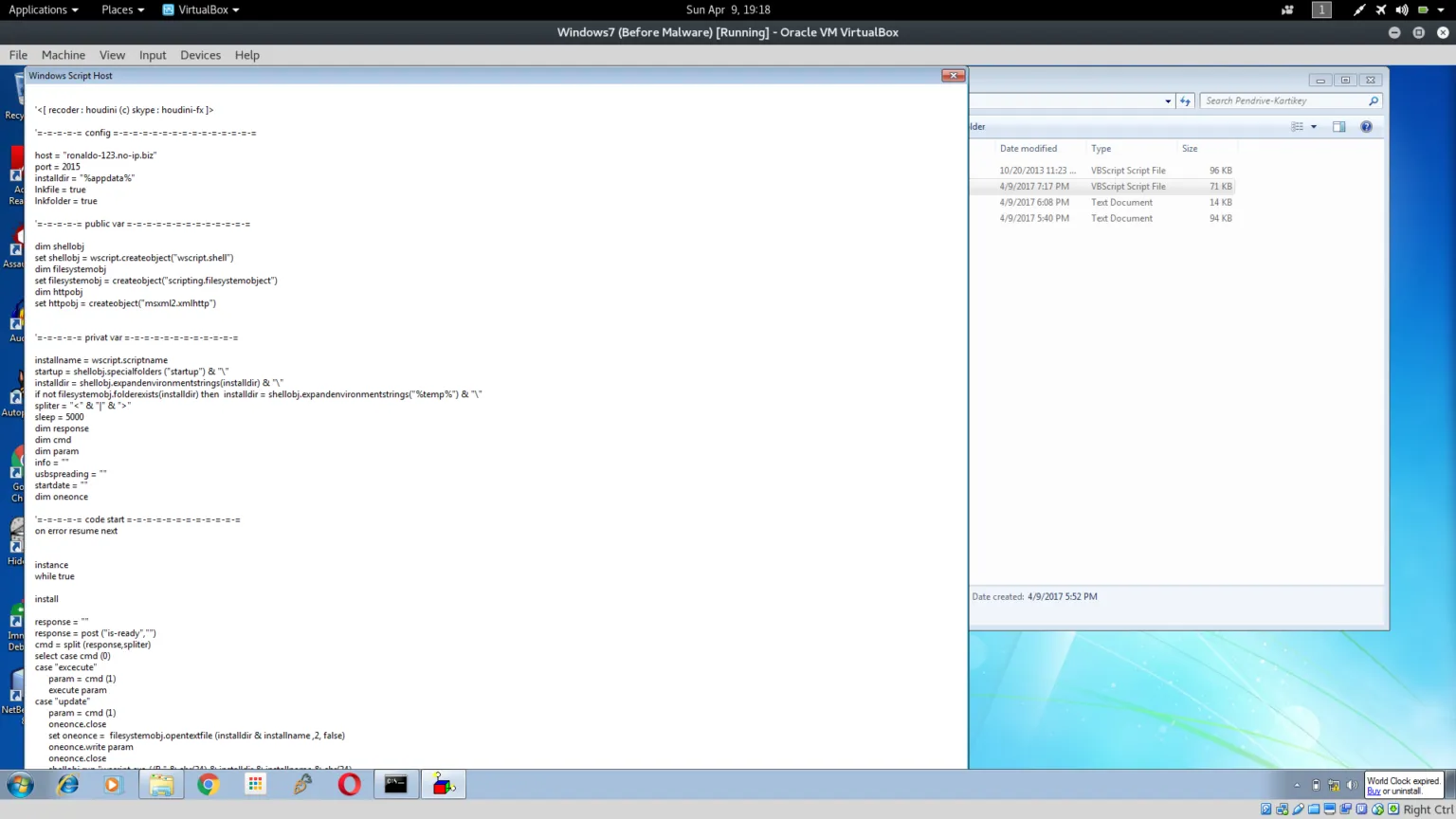The width and height of the screenshot is (1456, 819).
Task: Click VirtualBox USB pen status icon
Action: (x=1299, y=810)
